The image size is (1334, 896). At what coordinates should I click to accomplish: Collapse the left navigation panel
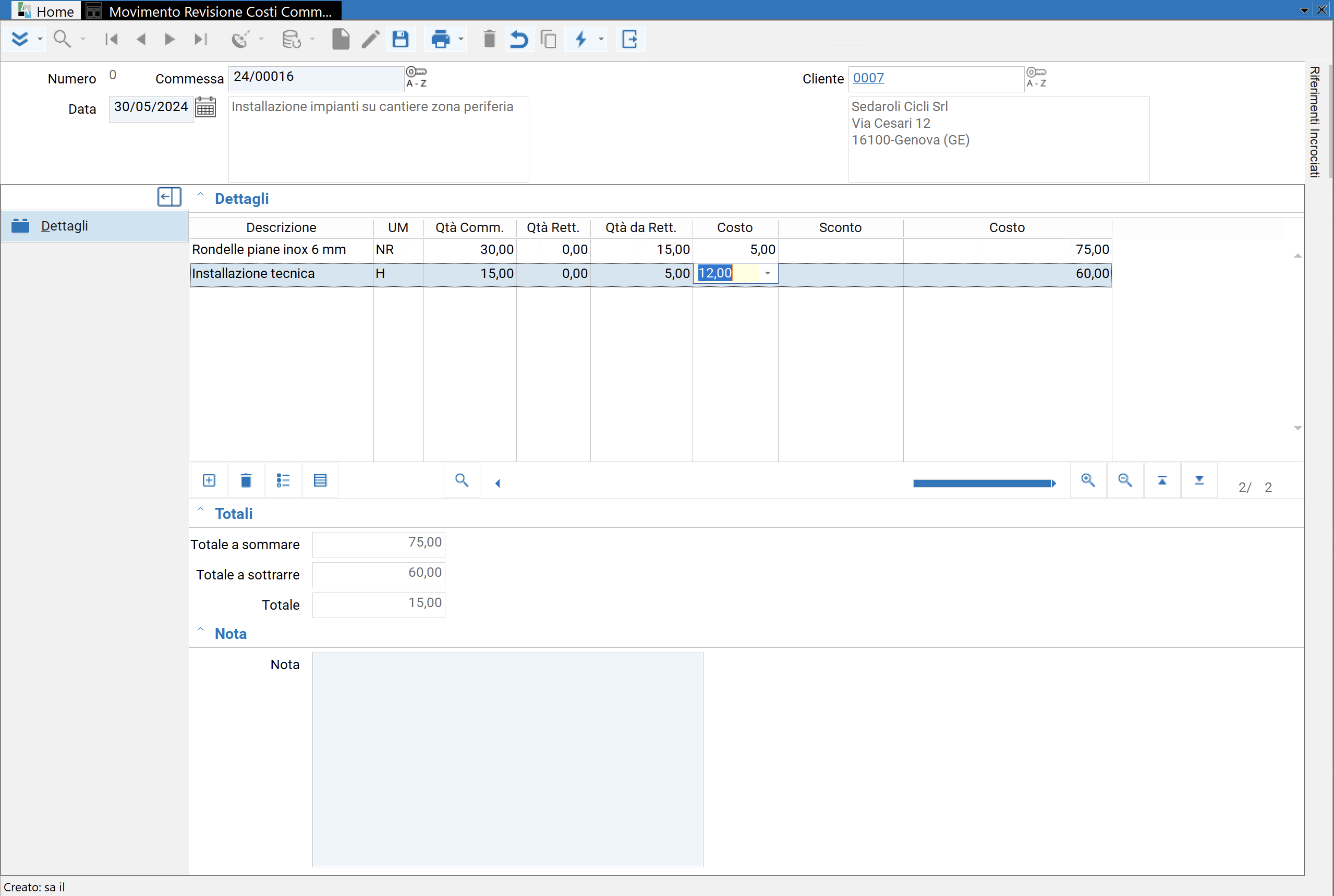point(169,197)
